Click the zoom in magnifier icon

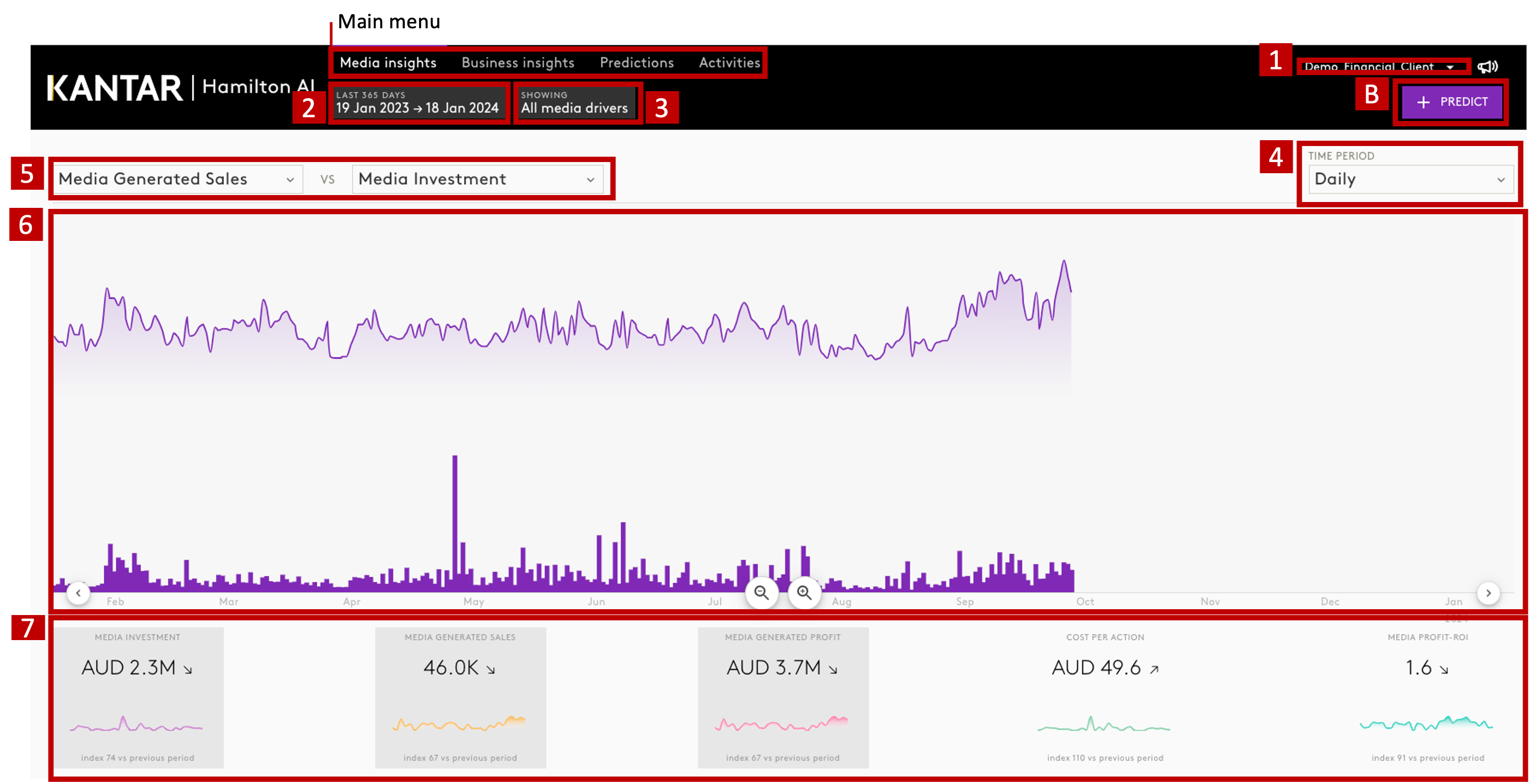point(804,592)
